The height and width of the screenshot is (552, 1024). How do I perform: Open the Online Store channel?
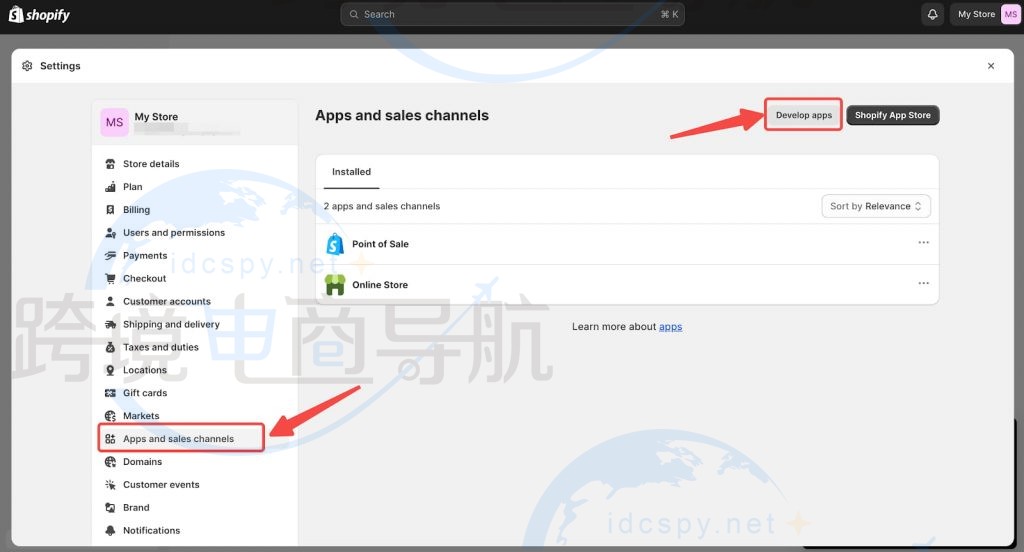coord(379,285)
